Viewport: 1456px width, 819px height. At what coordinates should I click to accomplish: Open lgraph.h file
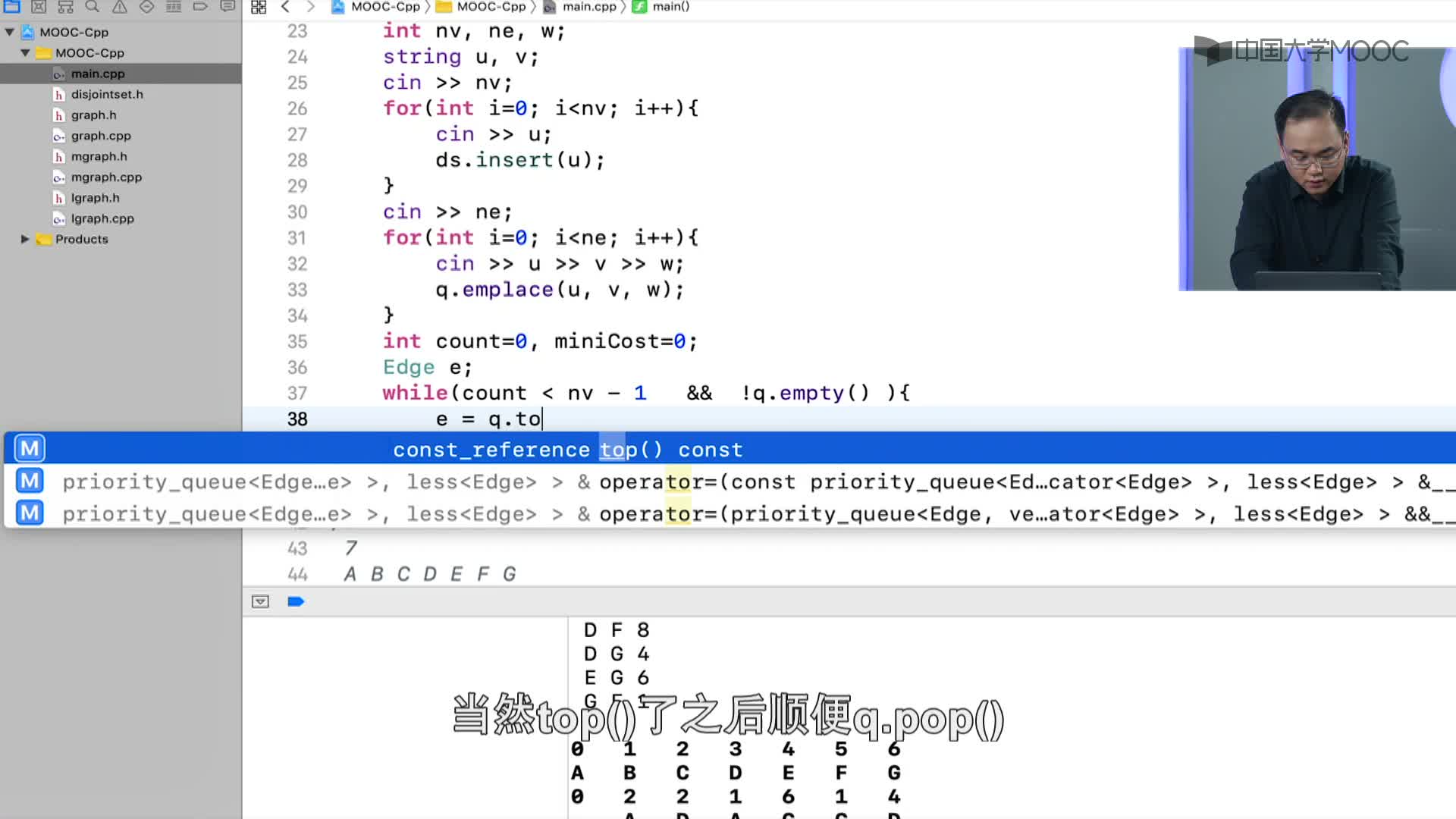[95, 198]
